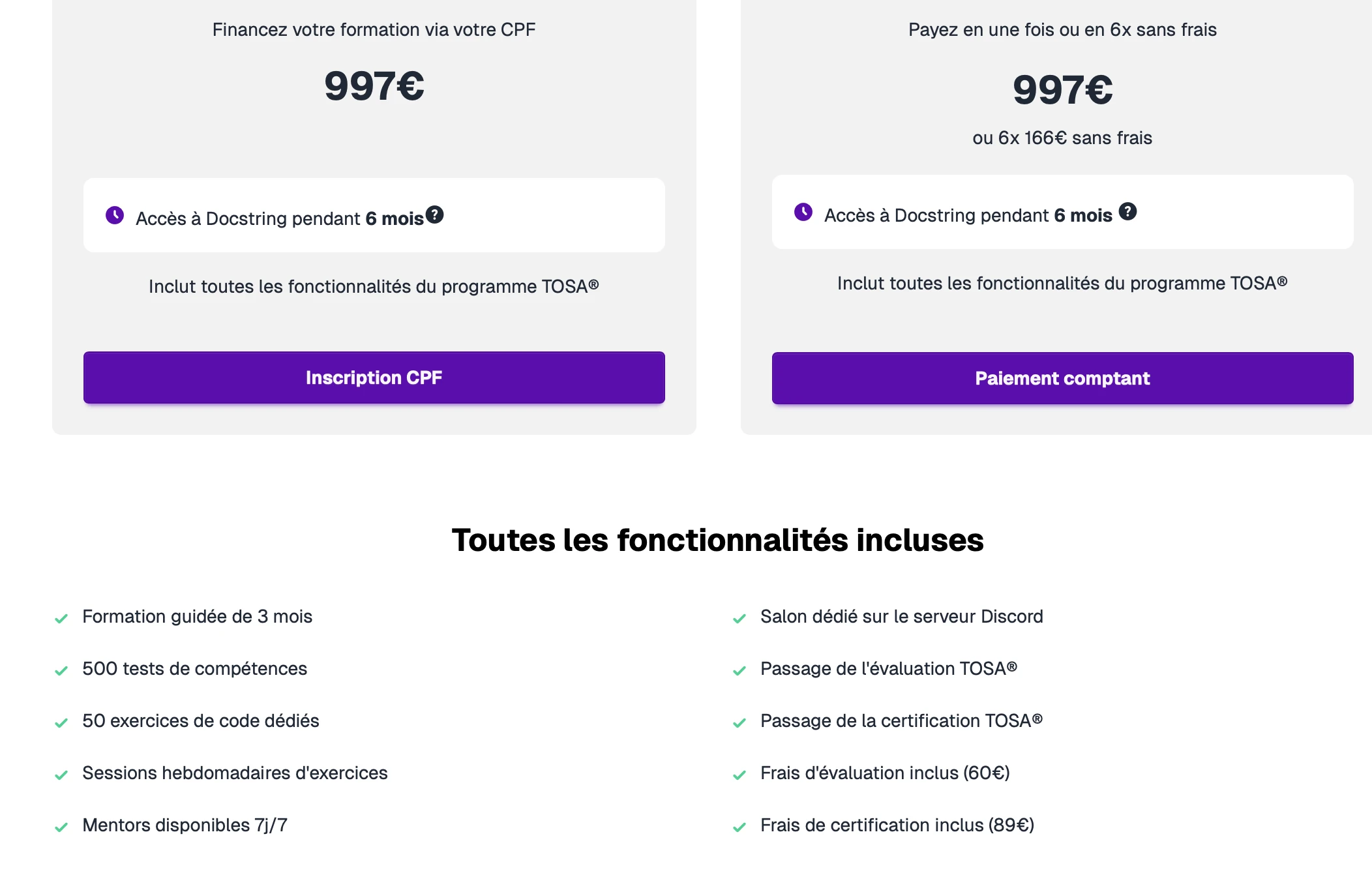Click the checkmark beside Formation guidée de 3 mois
Viewport: 1372px width, 875px height.
click(61, 619)
